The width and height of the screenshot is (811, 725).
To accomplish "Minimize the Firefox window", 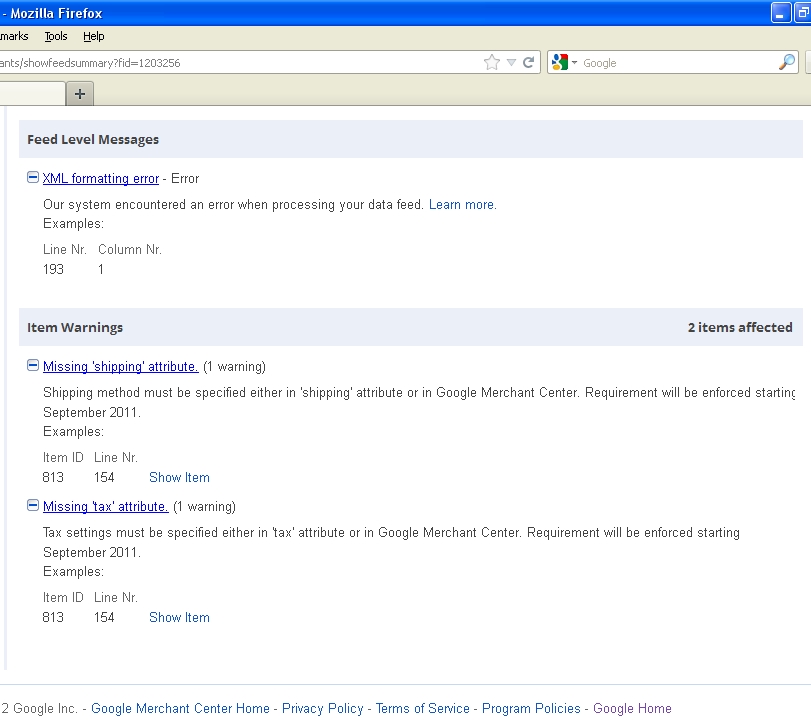I will point(780,12).
